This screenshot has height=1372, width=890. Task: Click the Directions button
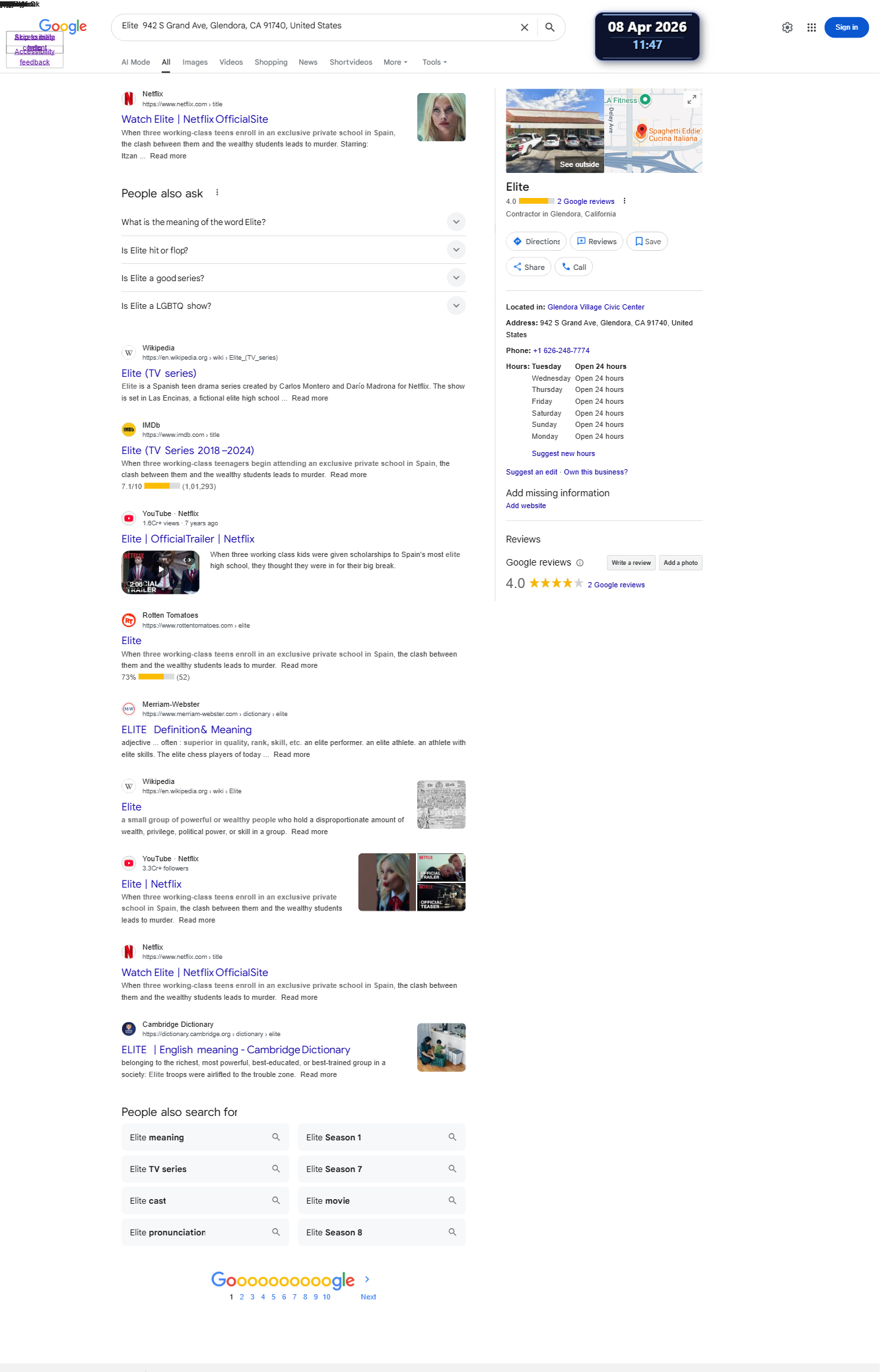[x=536, y=242]
